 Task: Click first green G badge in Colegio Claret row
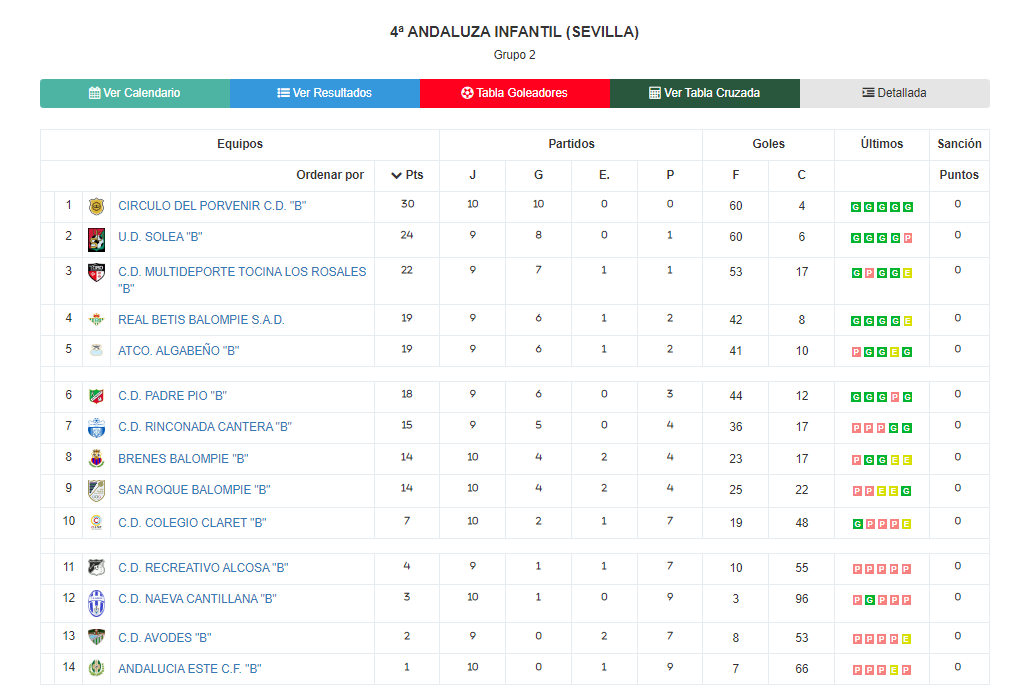pyautogui.click(x=858, y=524)
